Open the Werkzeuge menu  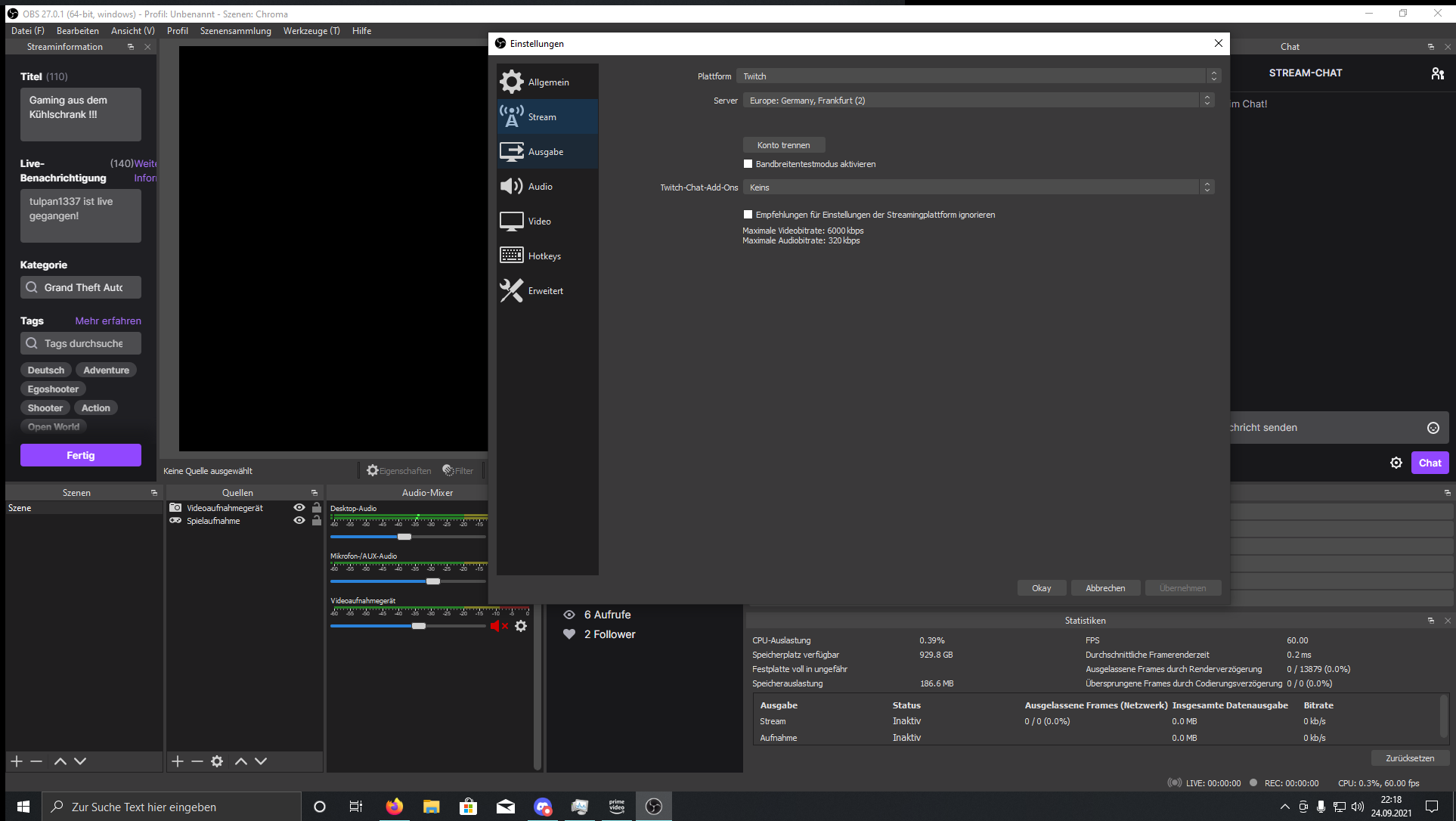point(311,31)
